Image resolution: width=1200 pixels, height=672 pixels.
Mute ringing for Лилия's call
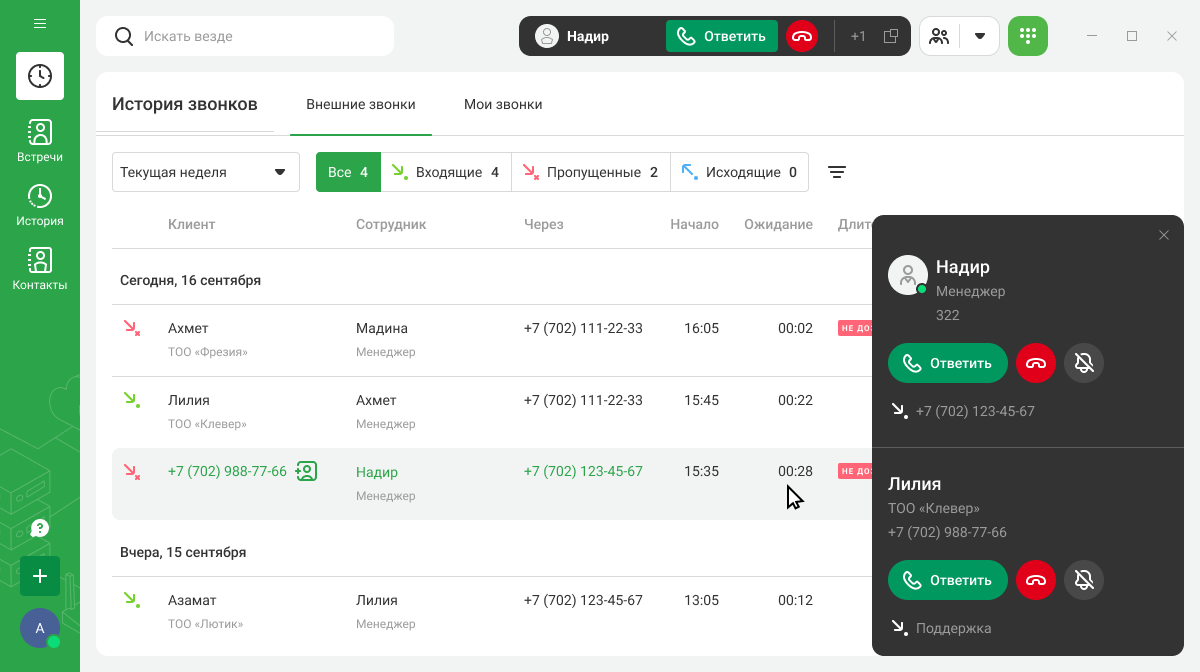pos(1084,580)
